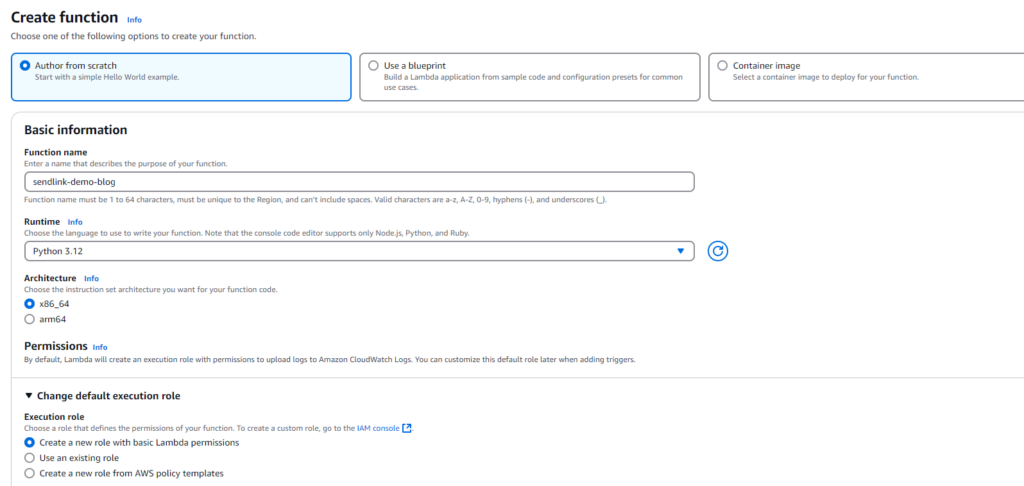Open Info link next to Create function
Viewport: 1024px width, 486px height.
tap(134, 20)
